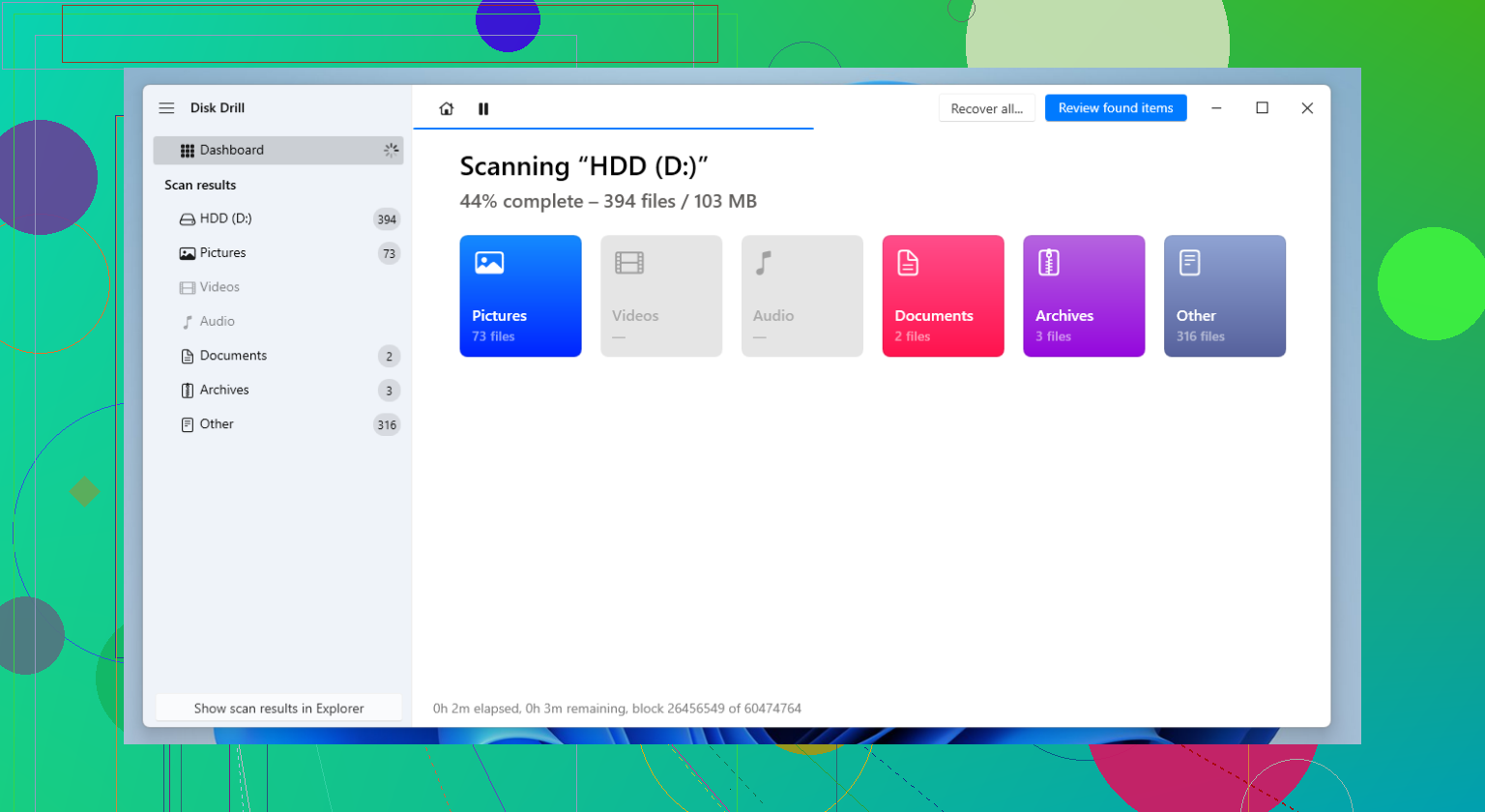Image resolution: width=1485 pixels, height=812 pixels.
Task: Click the Audio note icon in sidebar
Action: (x=188, y=322)
